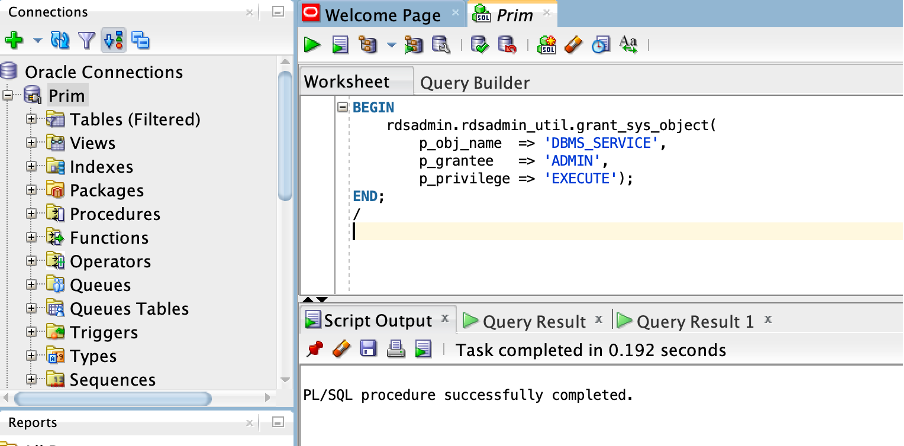Expand the Procedures node
Viewport: 904px width, 446px height.
tap(31, 213)
